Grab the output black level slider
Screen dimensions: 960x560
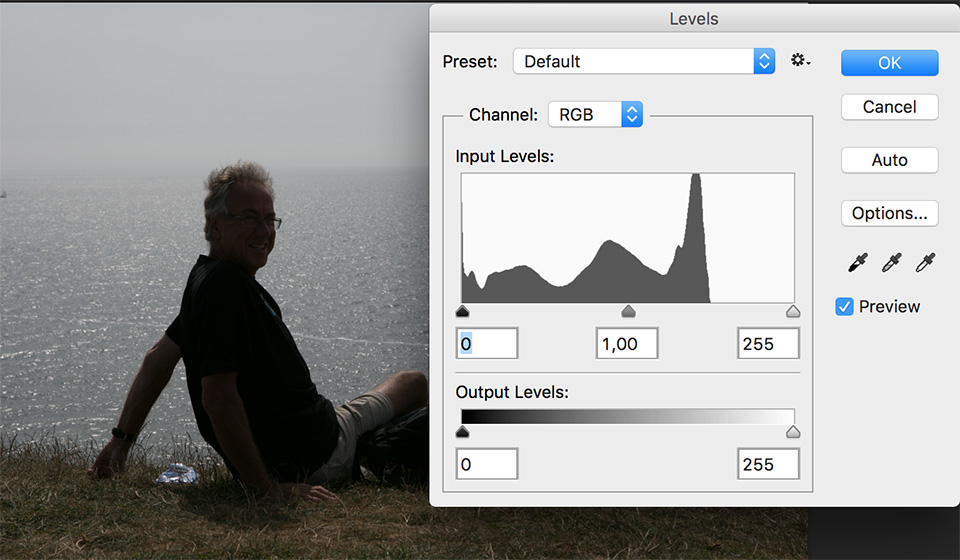tap(463, 432)
